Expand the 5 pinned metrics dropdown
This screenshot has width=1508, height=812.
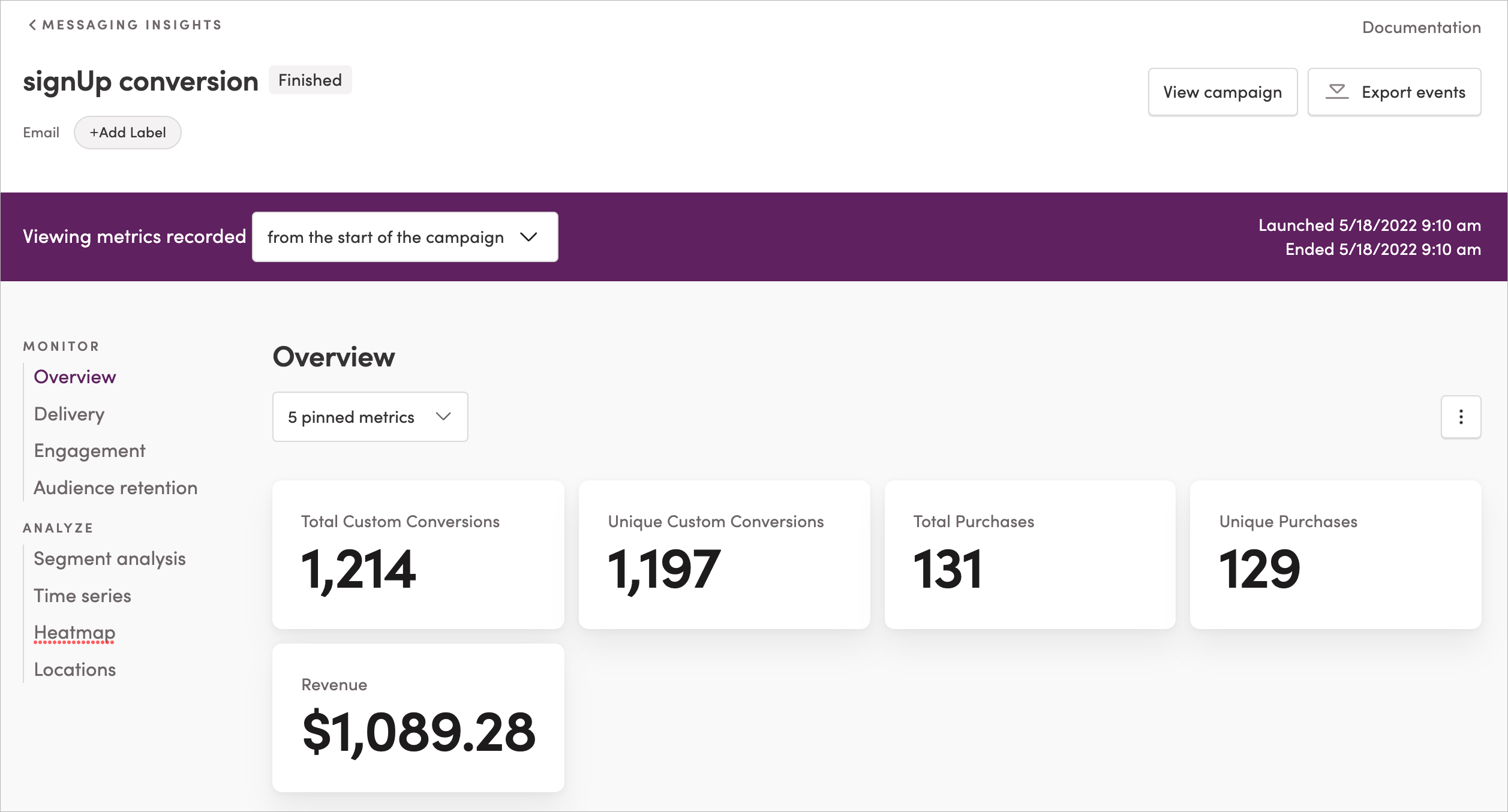click(370, 416)
